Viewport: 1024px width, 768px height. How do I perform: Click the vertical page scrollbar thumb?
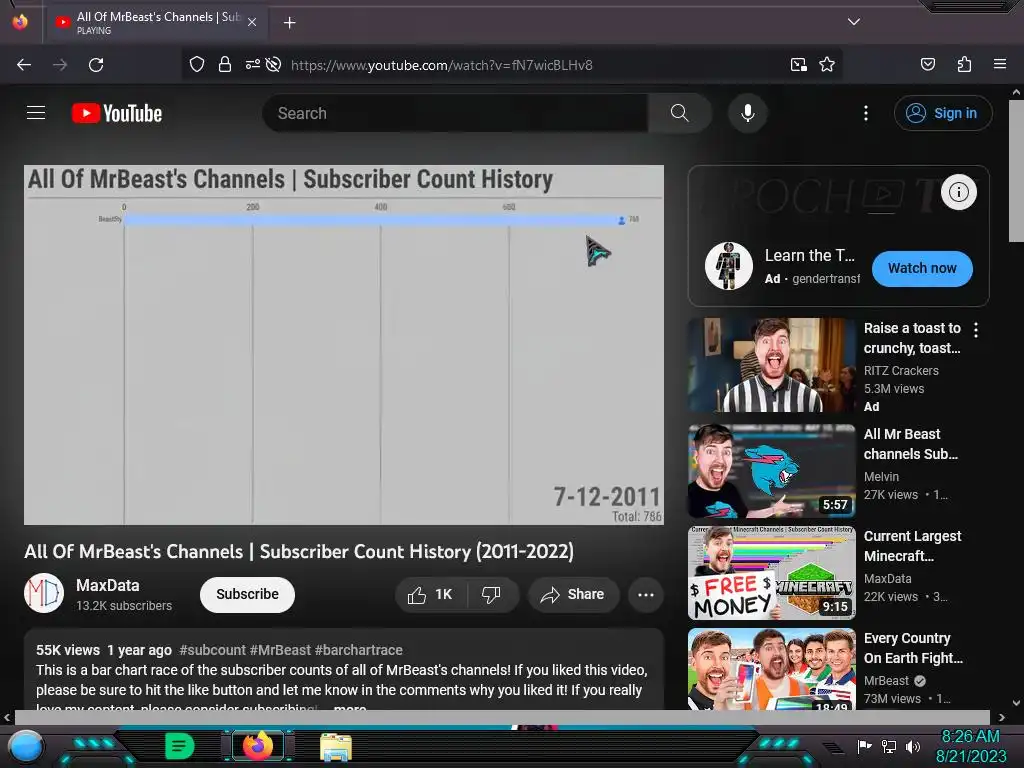pyautogui.click(x=1016, y=171)
